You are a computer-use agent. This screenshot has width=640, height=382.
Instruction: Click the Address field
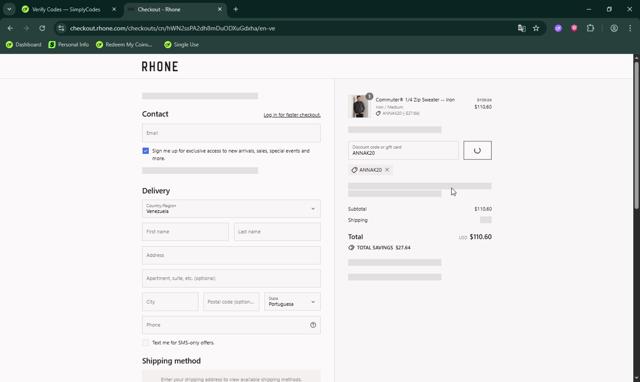click(x=231, y=255)
